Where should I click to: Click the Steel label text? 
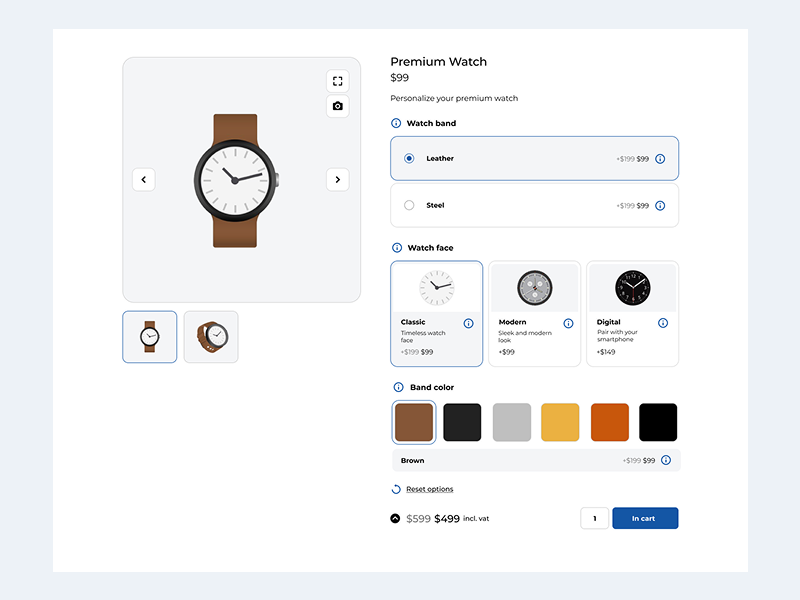click(435, 205)
